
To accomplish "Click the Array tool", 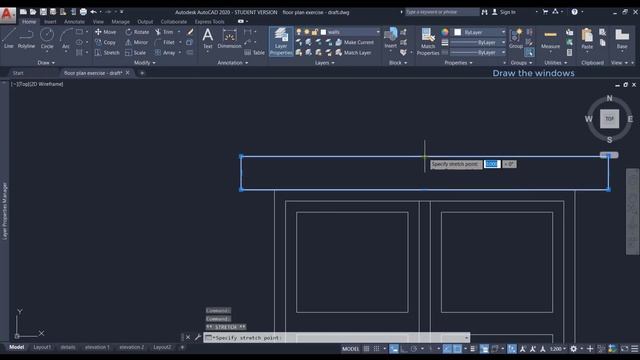I will (x=165, y=53).
